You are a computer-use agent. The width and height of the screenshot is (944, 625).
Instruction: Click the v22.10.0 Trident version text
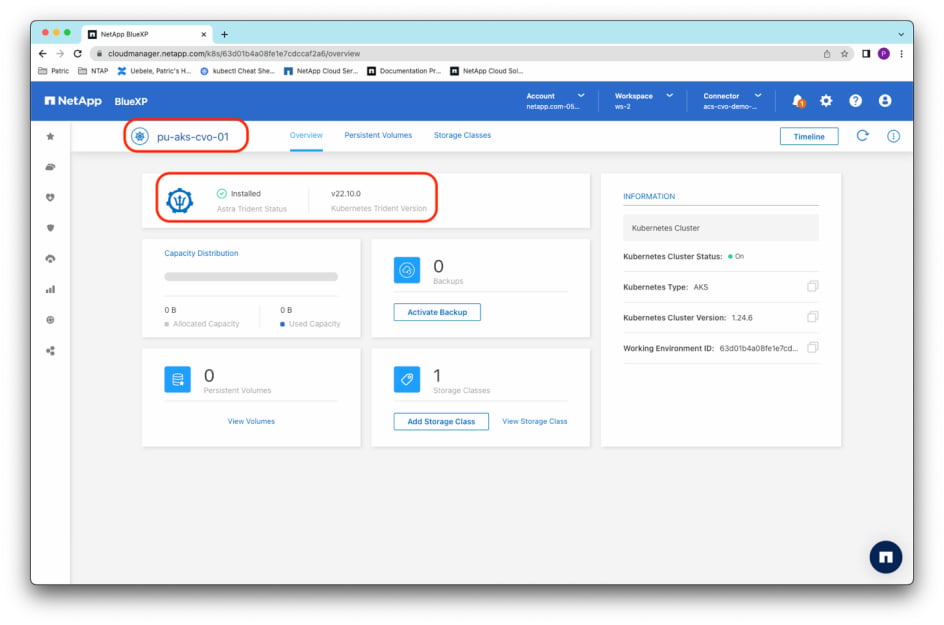(x=346, y=193)
